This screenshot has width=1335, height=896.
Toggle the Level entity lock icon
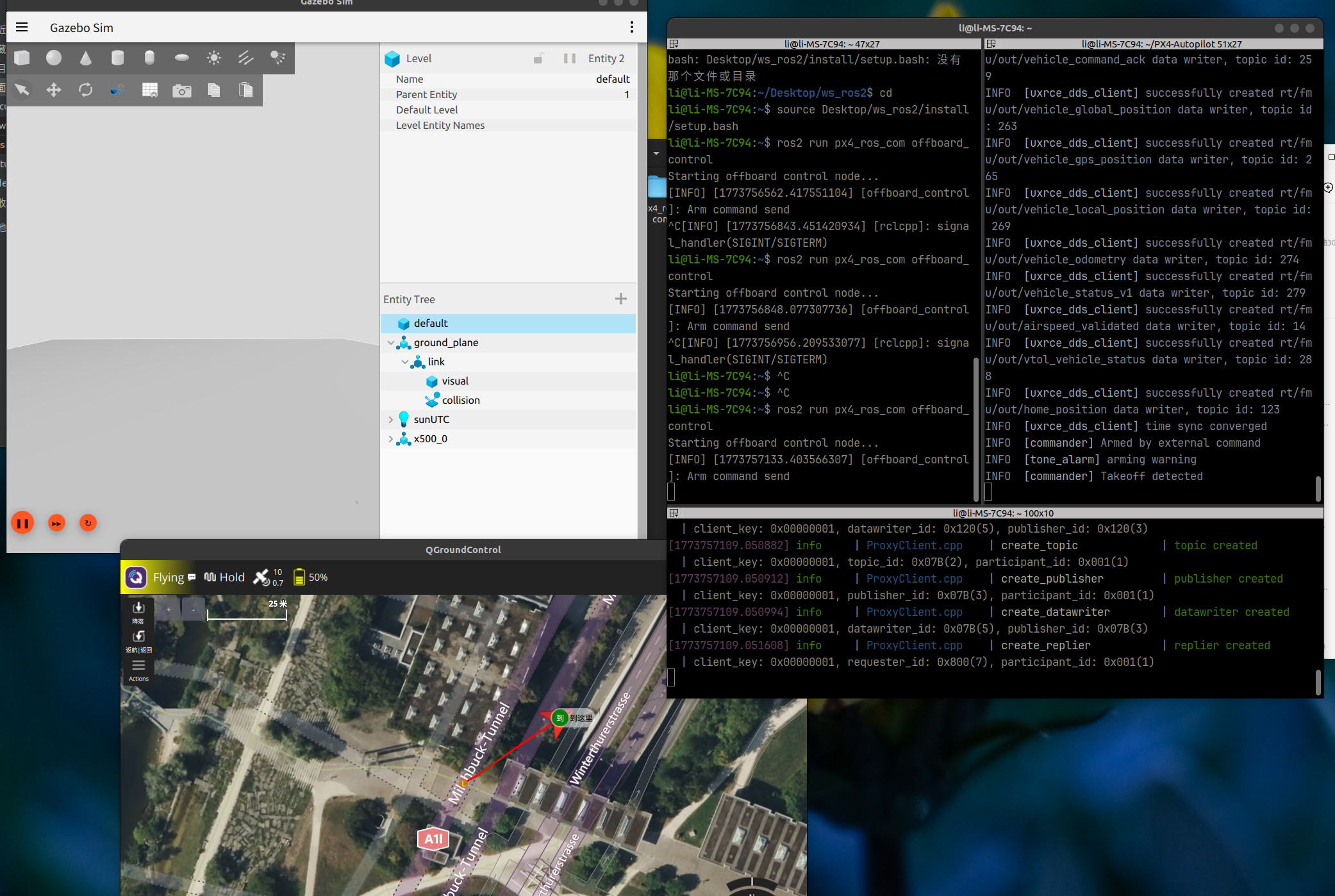pos(538,58)
